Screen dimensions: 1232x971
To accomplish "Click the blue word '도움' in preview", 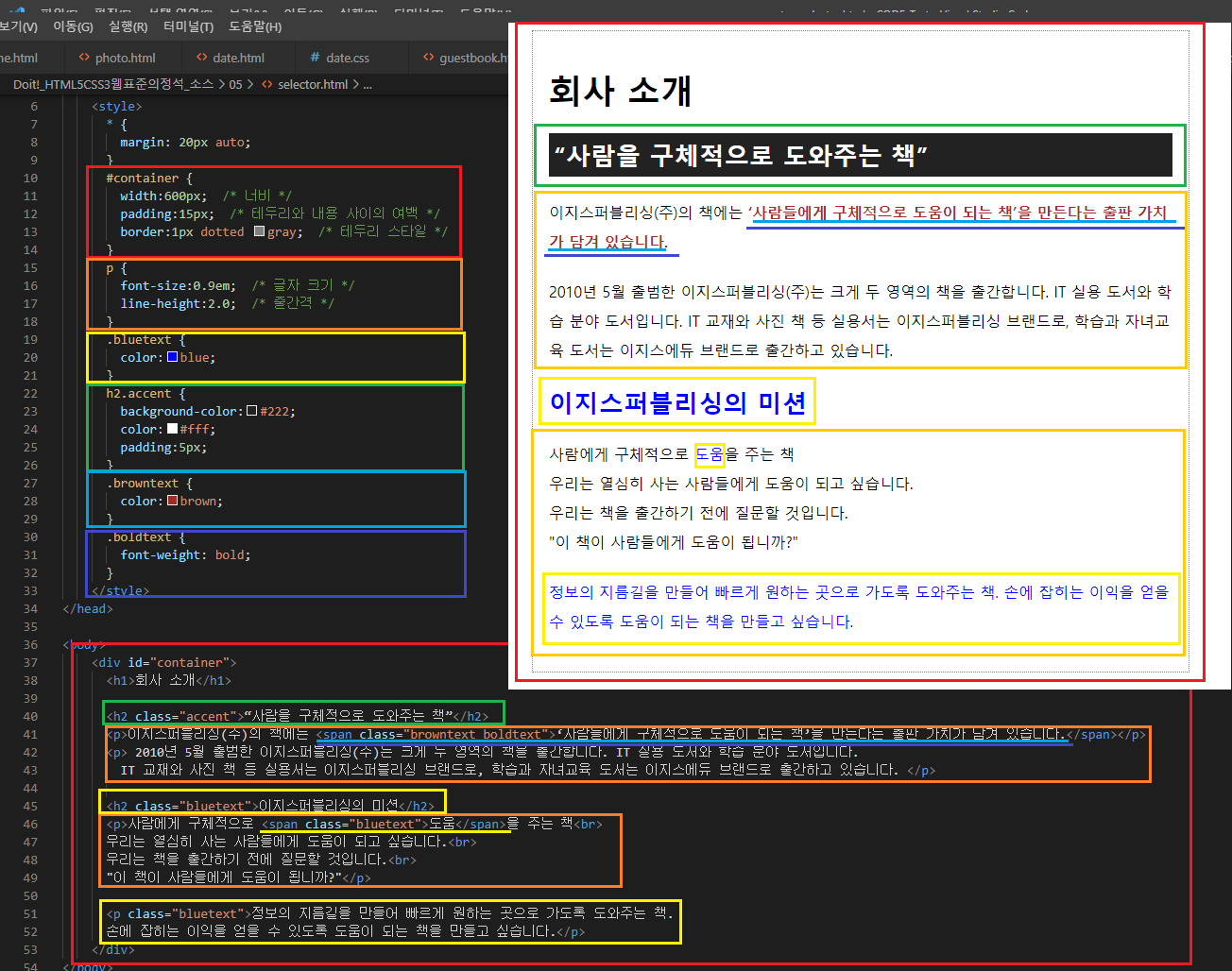I will coord(710,454).
